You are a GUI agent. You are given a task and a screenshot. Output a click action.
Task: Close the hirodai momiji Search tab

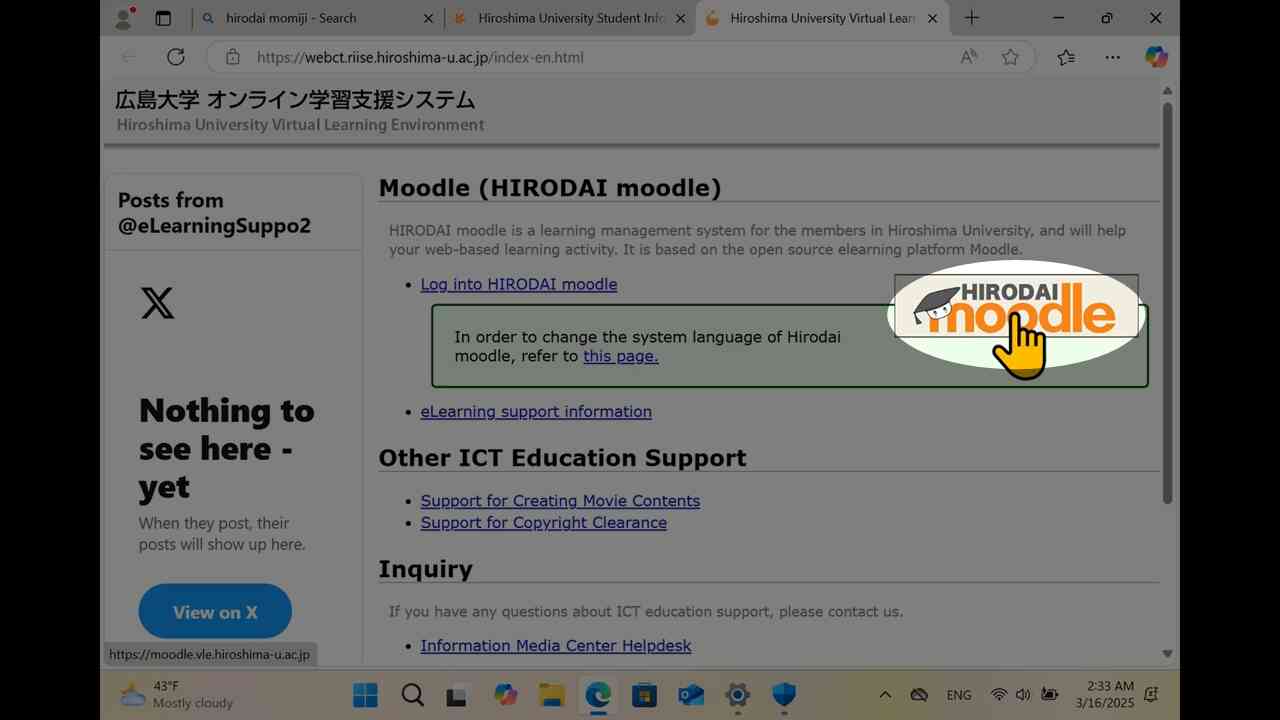coord(428,18)
